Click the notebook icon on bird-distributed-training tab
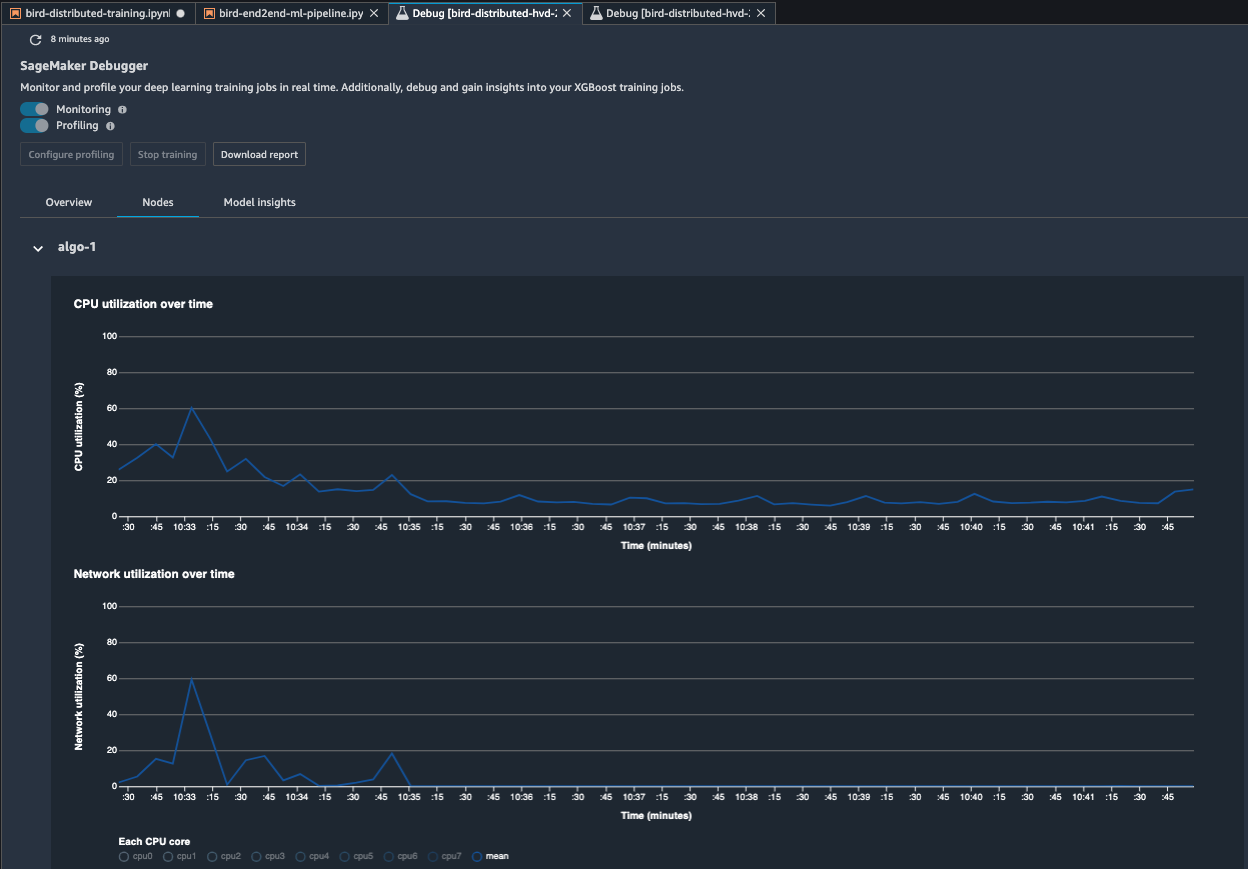This screenshot has width=1248, height=869. [x=16, y=13]
